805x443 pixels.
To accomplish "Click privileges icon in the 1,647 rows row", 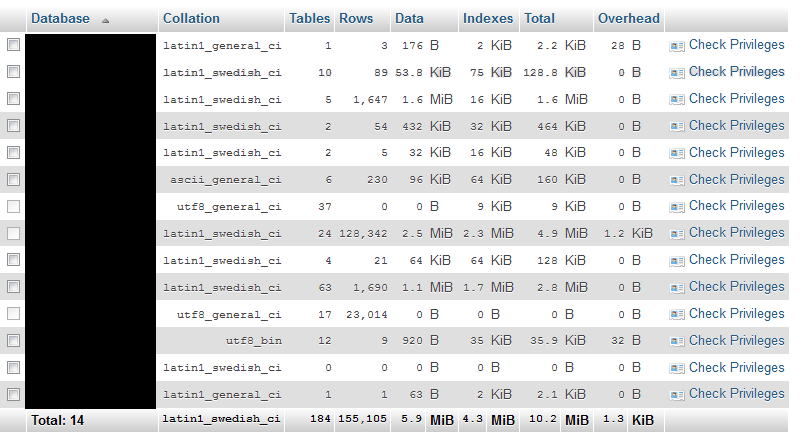I will pos(677,100).
